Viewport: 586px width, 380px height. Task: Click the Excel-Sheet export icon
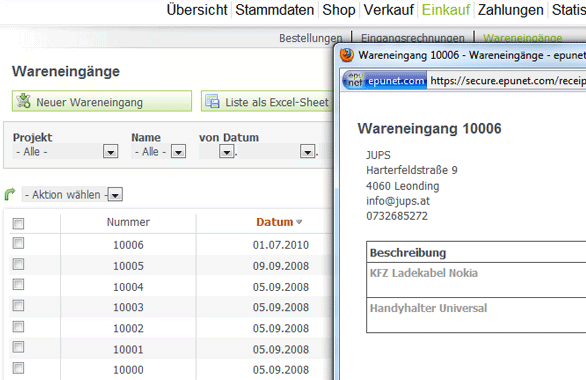(x=212, y=101)
